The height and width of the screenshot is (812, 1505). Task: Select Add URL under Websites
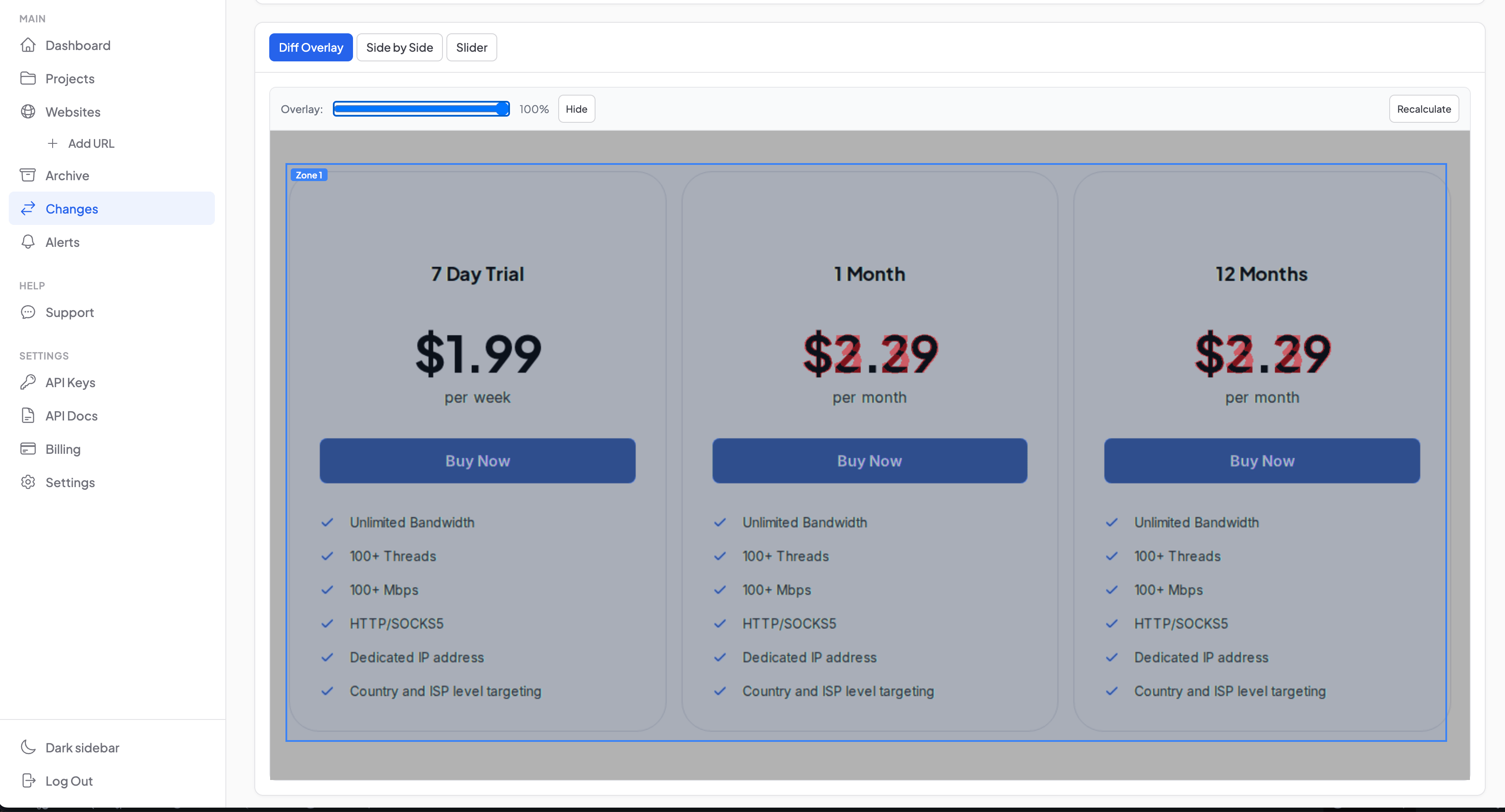click(91, 143)
